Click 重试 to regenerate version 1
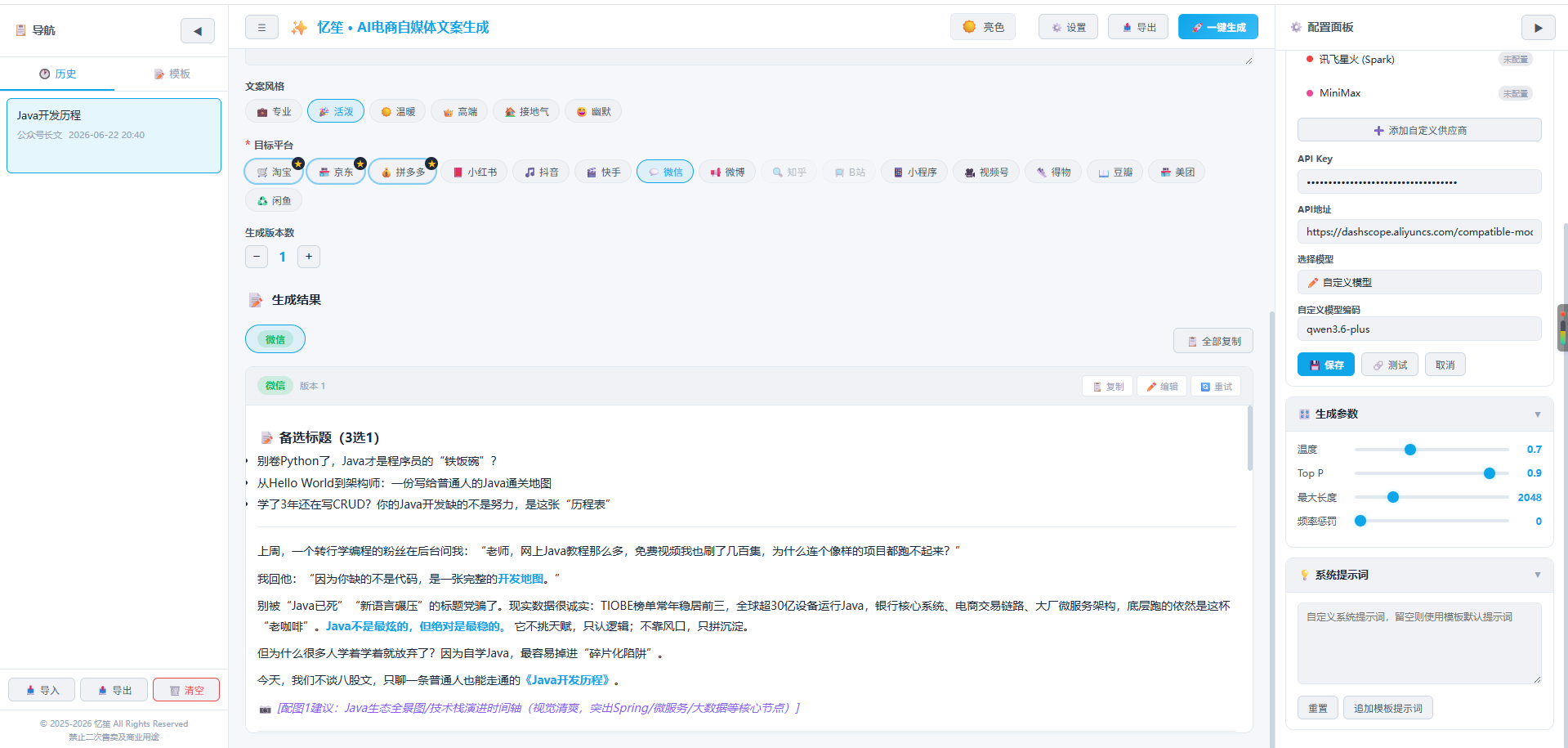The width and height of the screenshot is (1568, 748). coord(1216,386)
